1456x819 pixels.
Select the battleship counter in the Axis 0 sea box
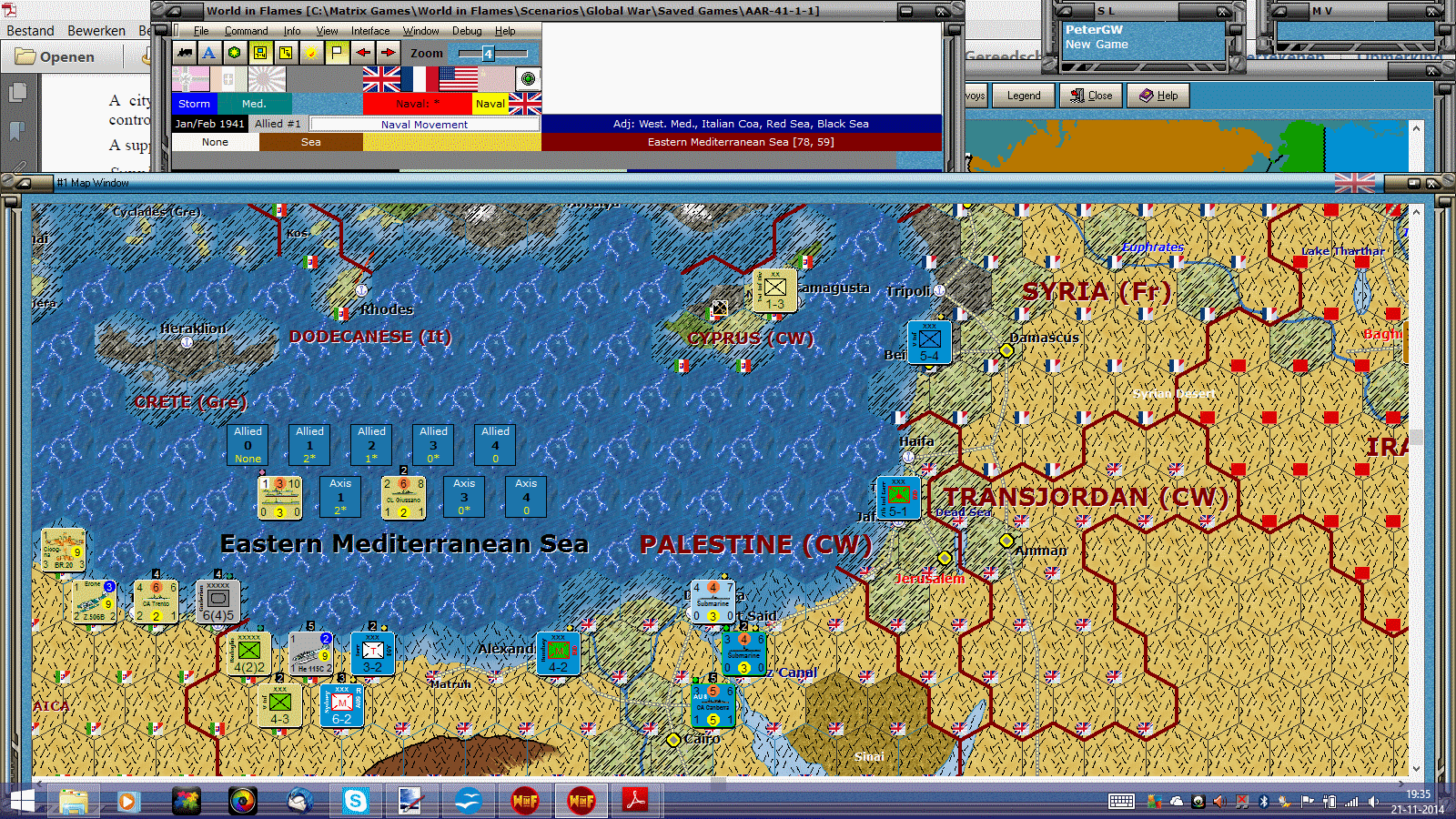[279, 498]
